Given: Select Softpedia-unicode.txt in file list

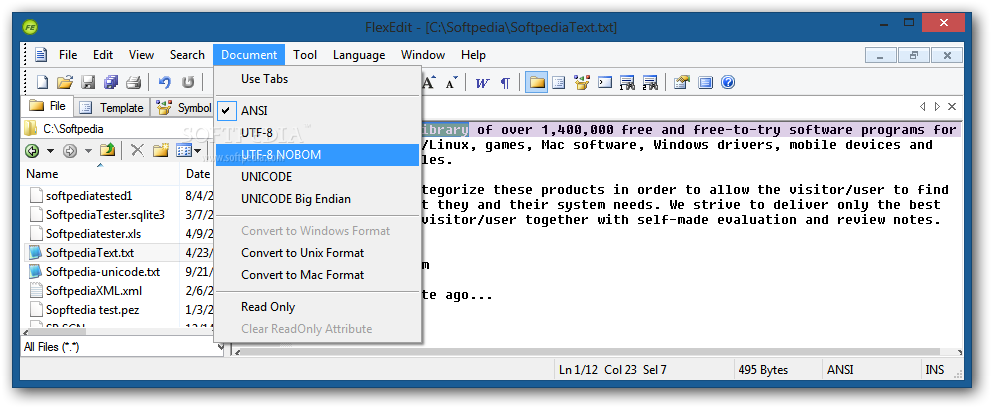Looking at the screenshot, I should [102, 272].
